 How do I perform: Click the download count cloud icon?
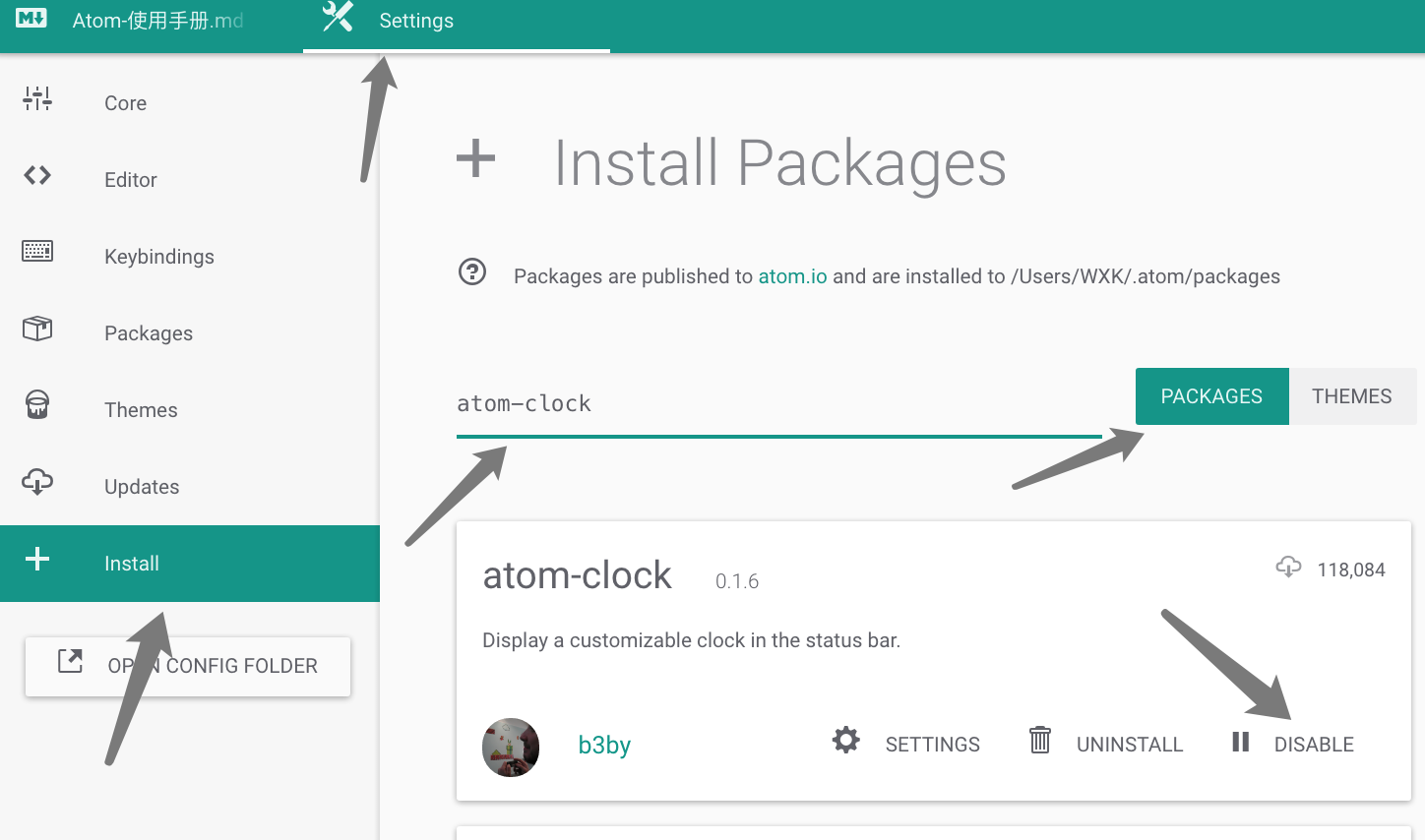1288,568
